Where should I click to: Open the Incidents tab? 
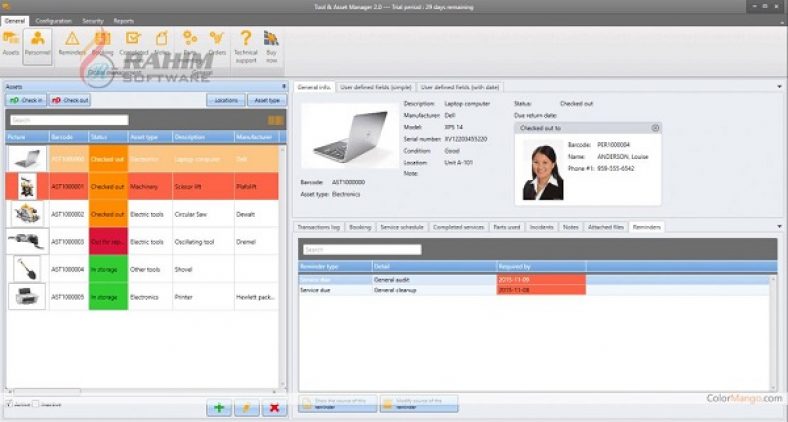(541, 227)
